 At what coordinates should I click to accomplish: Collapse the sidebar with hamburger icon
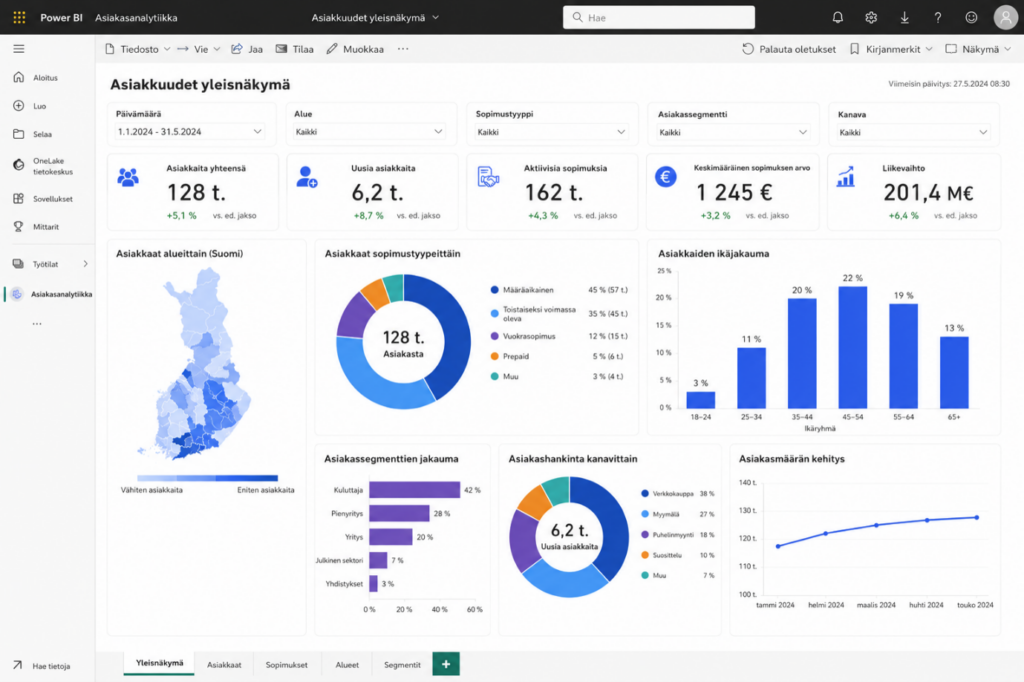(x=19, y=49)
